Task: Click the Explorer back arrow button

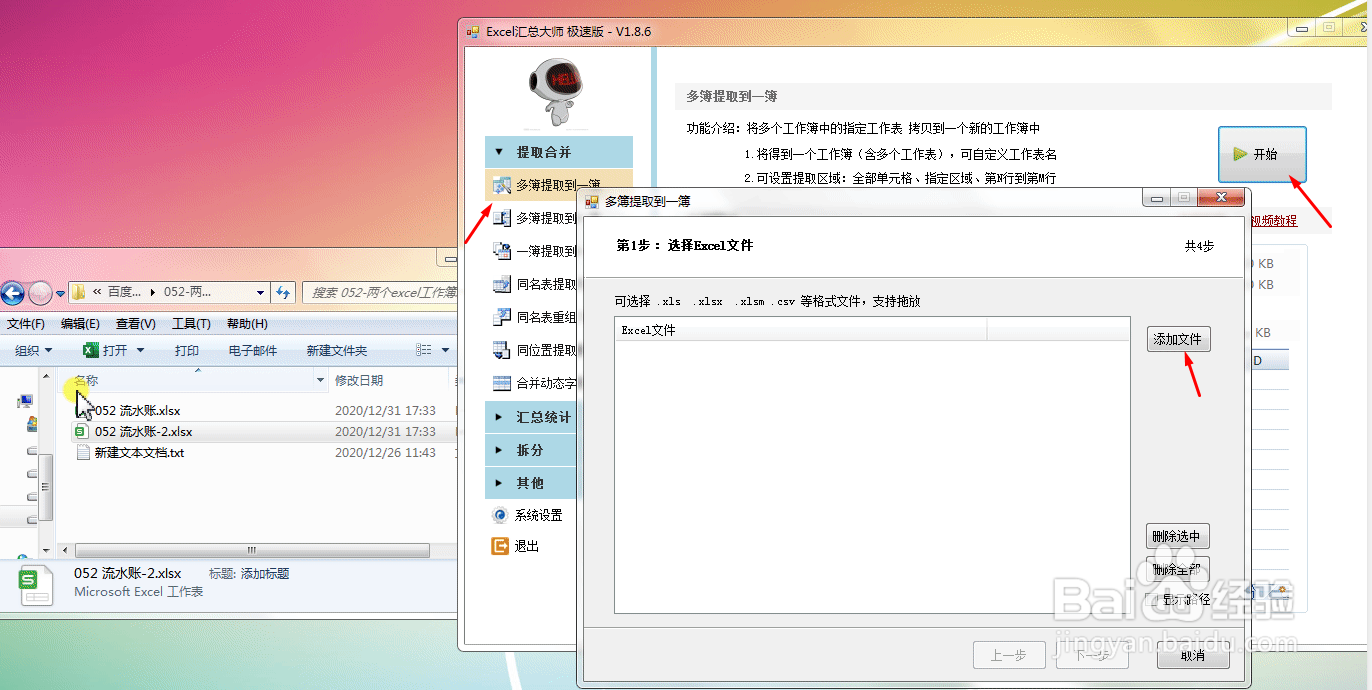Action: pyautogui.click(x=12, y=293)
